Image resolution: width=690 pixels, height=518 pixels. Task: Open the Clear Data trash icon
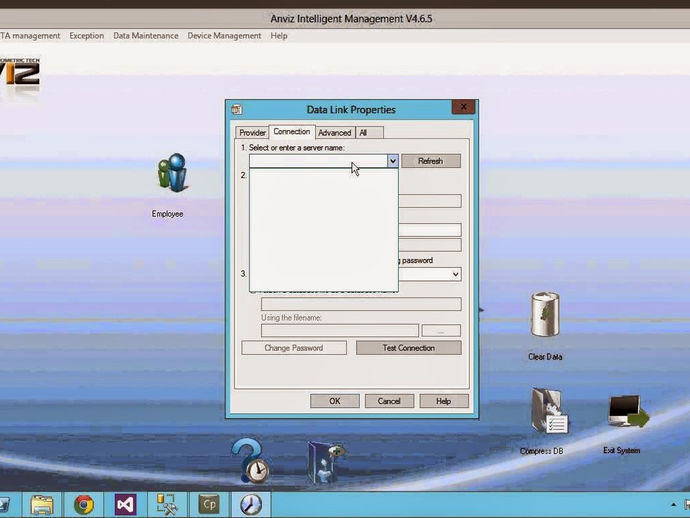click(545, 314)
